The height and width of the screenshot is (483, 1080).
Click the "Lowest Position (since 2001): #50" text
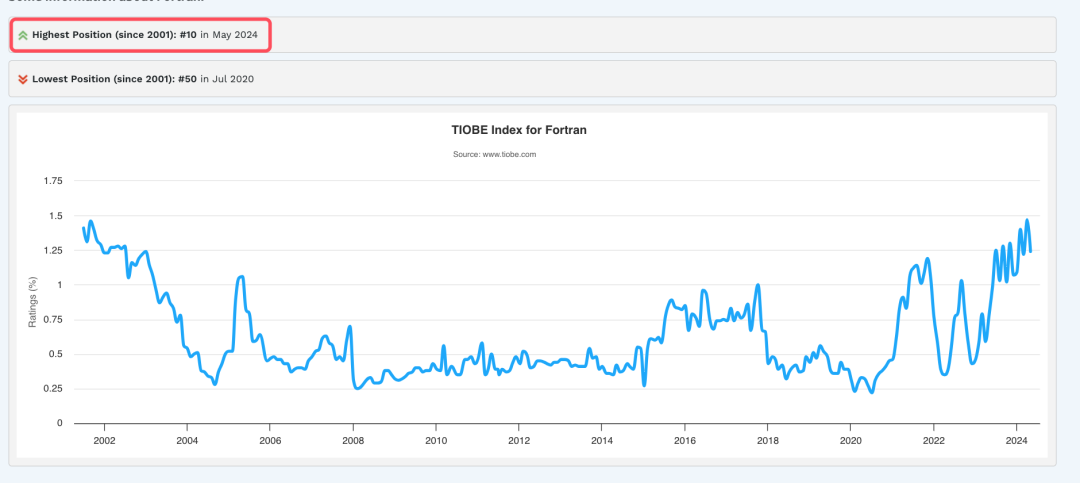[x=114, y=79]
